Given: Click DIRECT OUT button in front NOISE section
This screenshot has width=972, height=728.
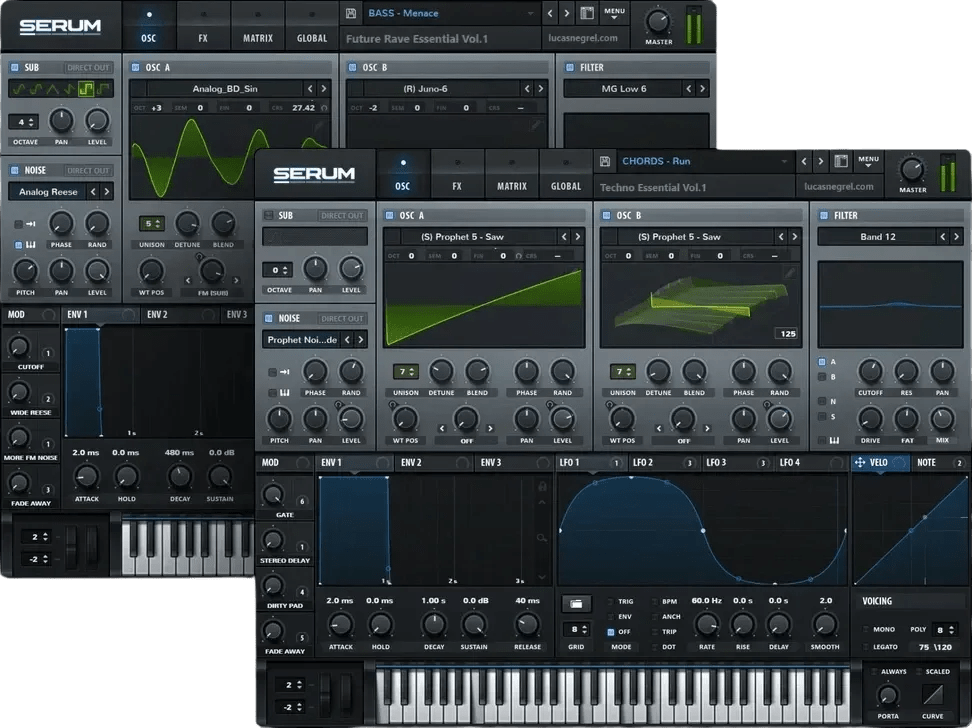Looking at the screenshot, I should 342,318.
